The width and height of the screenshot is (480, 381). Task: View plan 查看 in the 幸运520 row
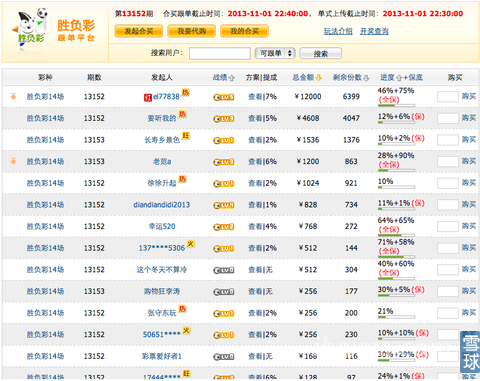point(255,227)
